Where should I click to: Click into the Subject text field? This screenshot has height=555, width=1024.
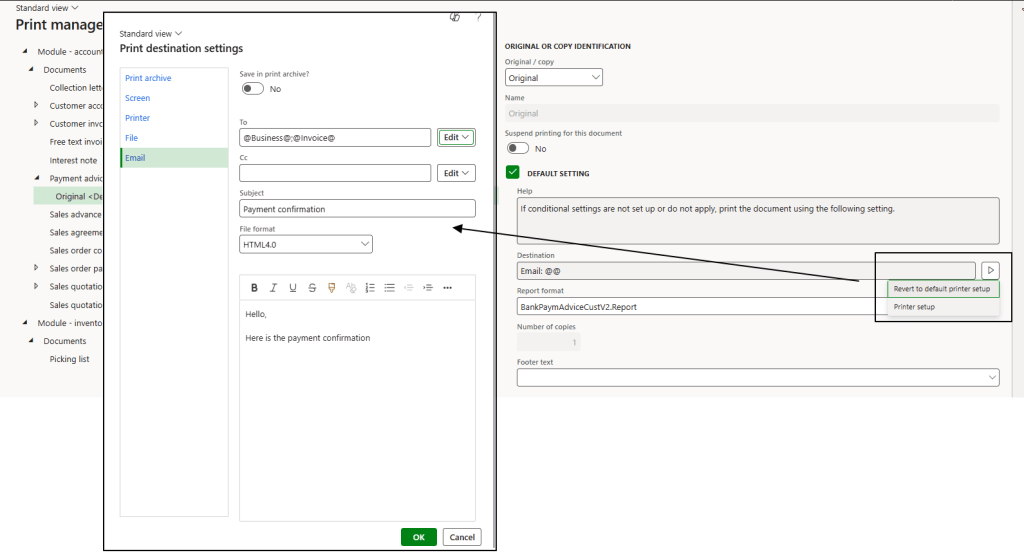pyautogui.click(x=357, y=209)
